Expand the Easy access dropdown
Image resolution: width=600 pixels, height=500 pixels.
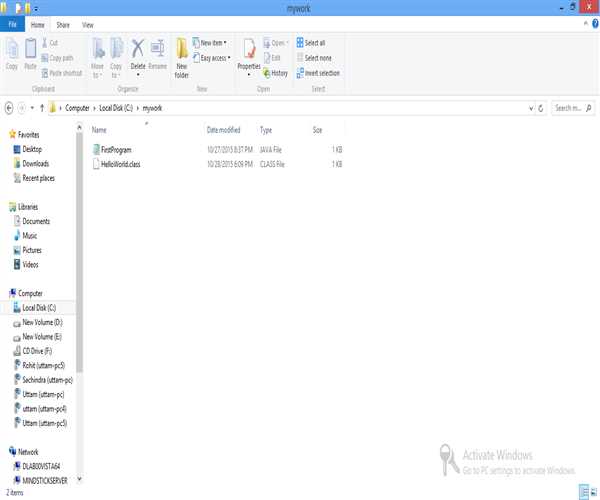215,58
